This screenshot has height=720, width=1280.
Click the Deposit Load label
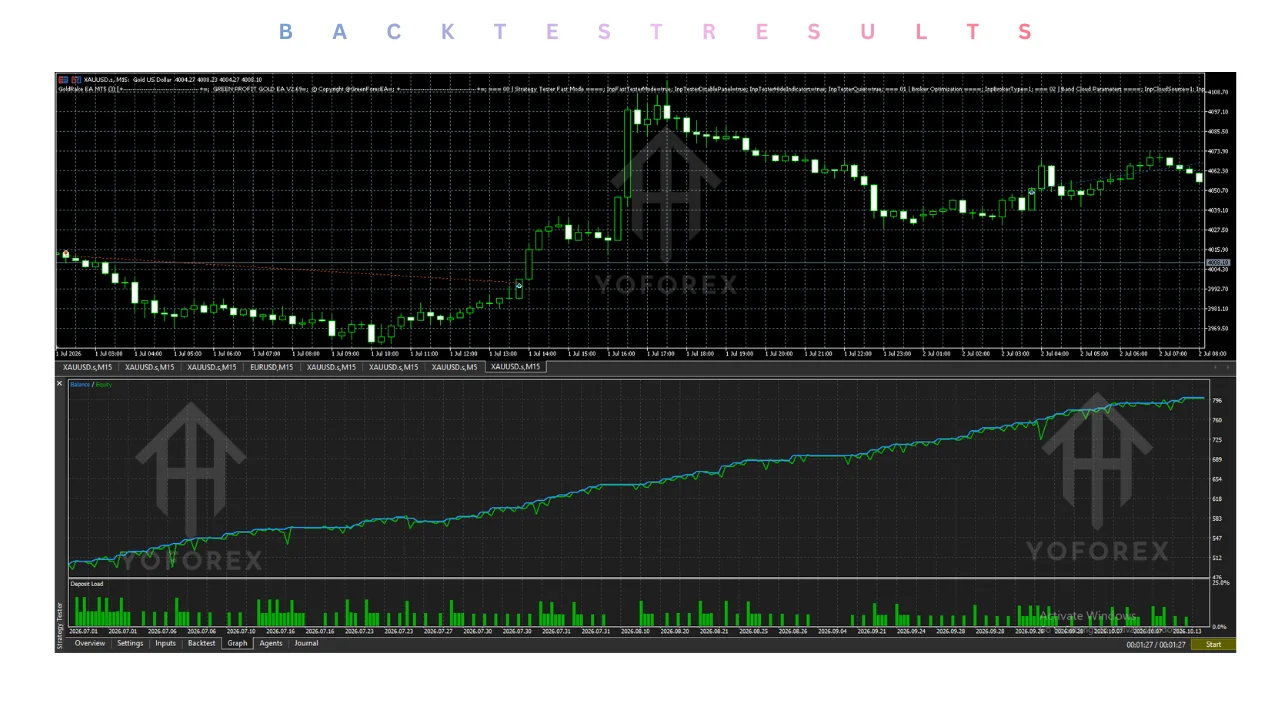click(87, 584)
